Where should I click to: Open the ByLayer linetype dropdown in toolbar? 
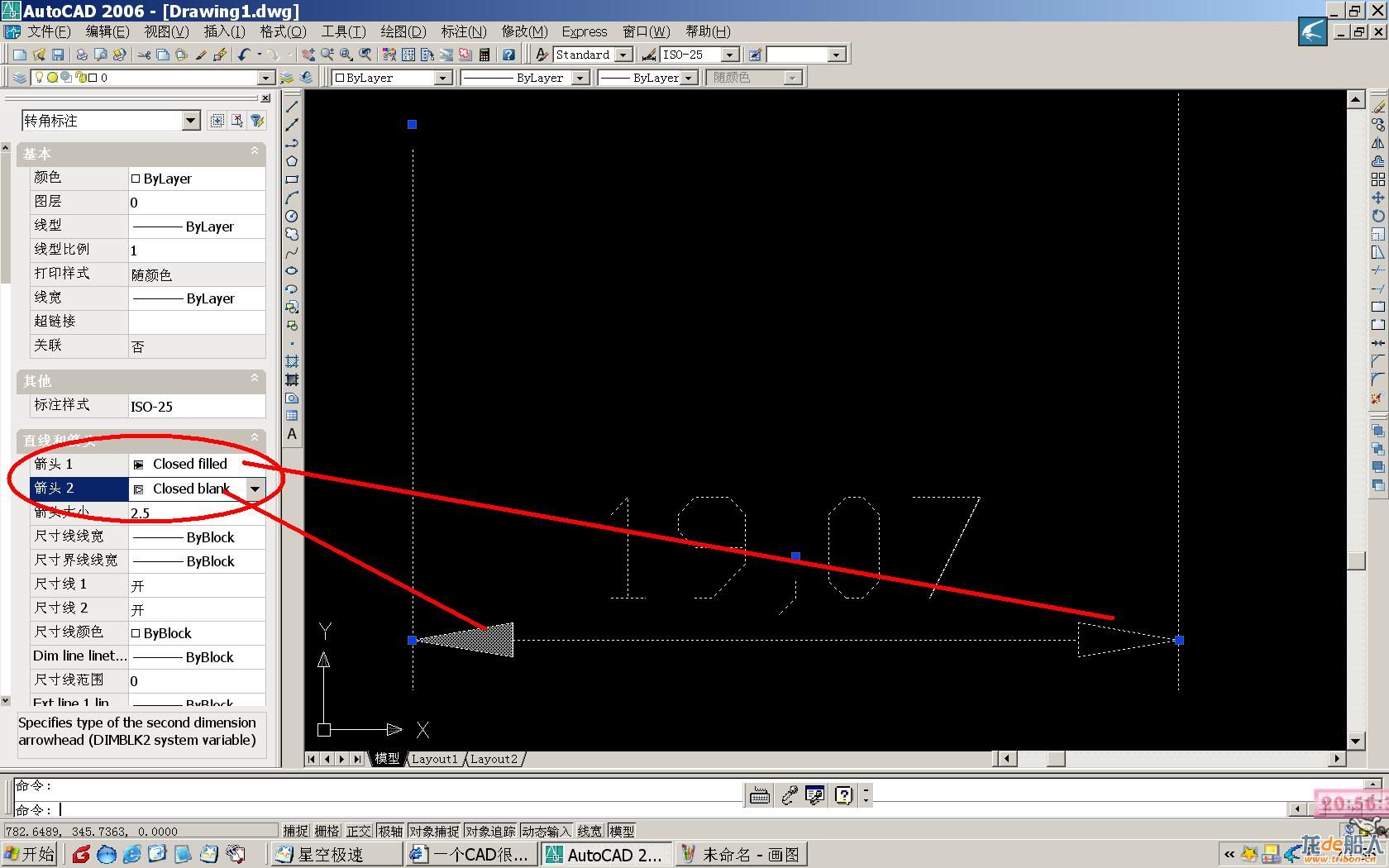580,78
